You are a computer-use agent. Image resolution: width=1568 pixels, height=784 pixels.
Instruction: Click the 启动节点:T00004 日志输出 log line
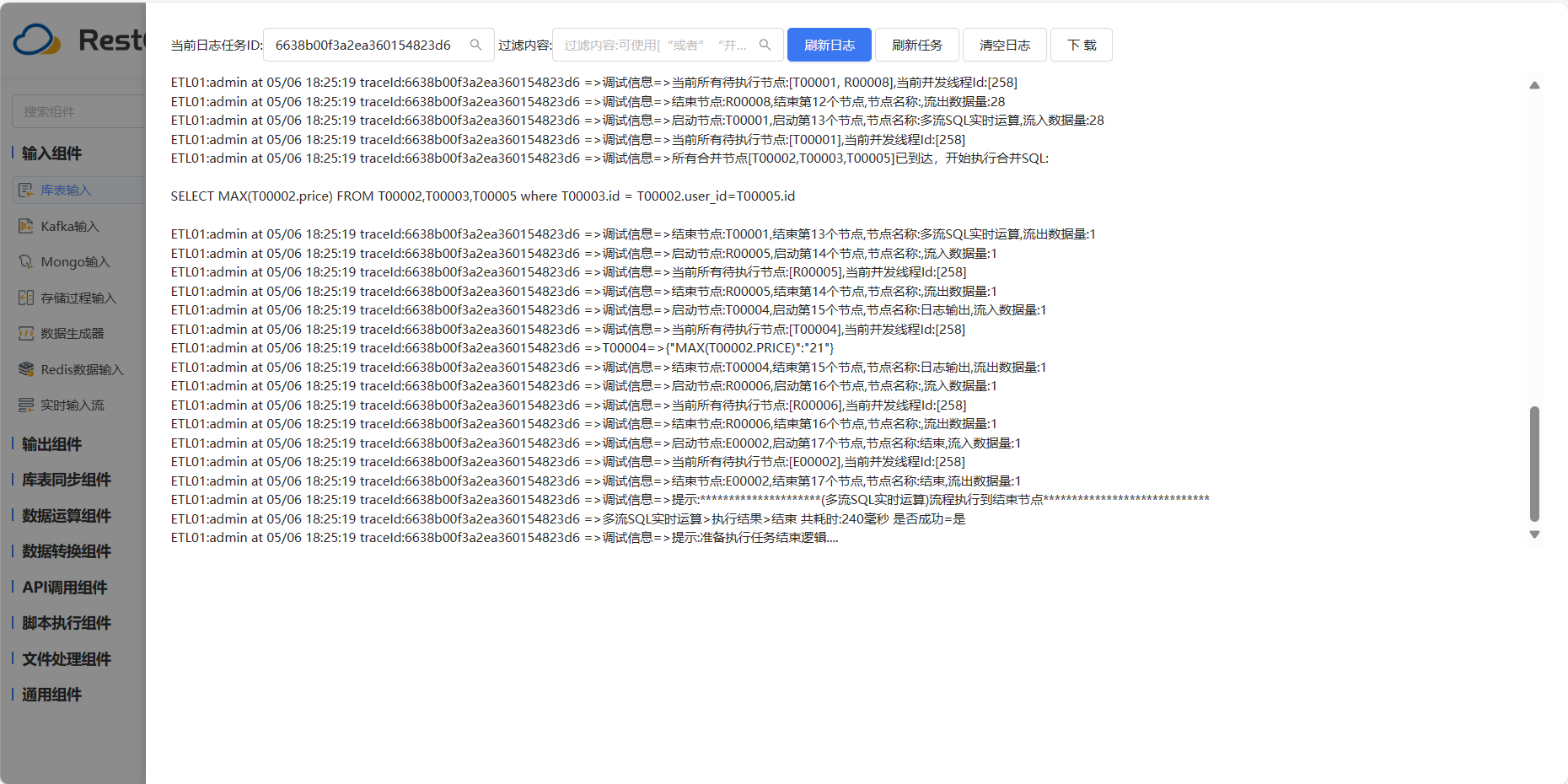coord(609,309)
